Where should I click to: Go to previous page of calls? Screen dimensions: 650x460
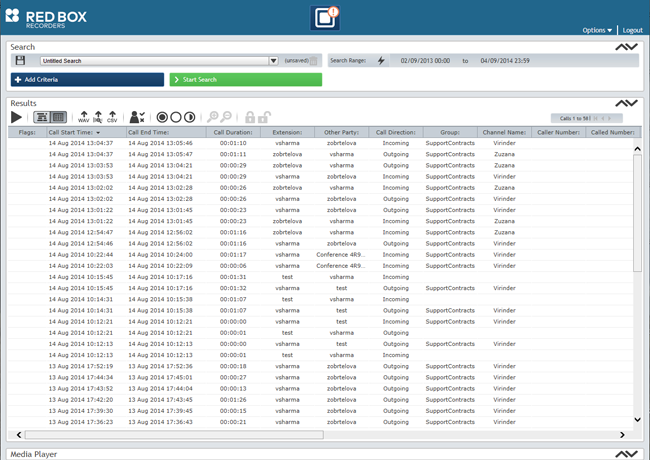pyautogui.click(x=603, y=119)
